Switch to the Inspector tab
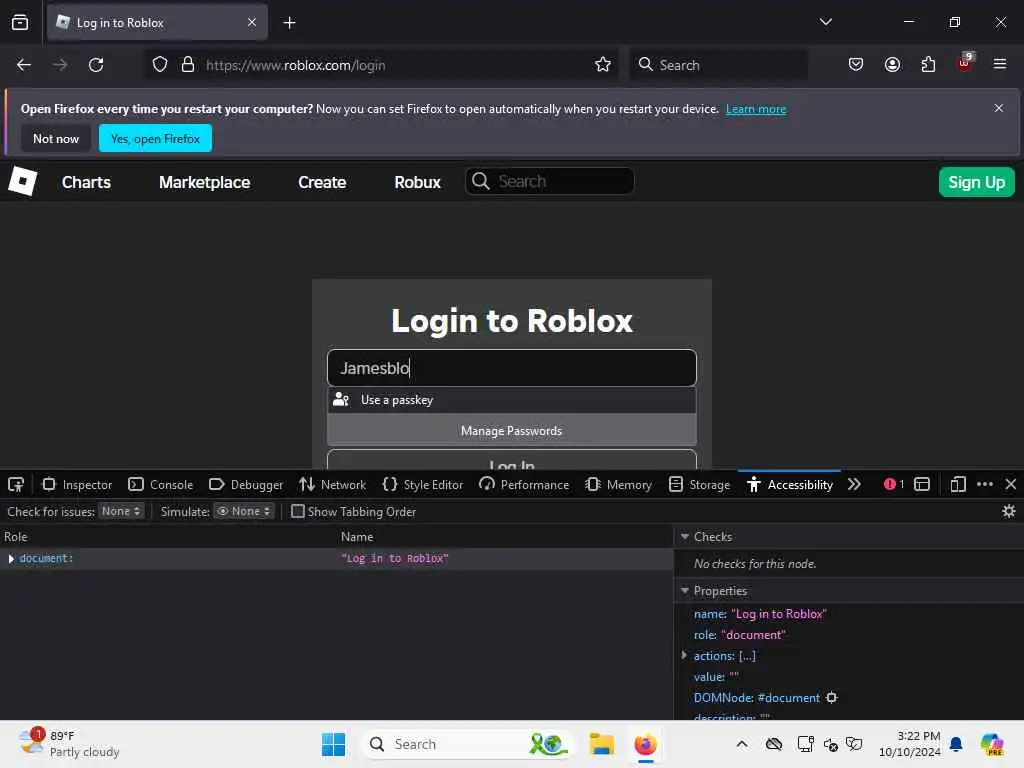The width and height of the screenshot is (1024, 768). [x=77, y=485]
